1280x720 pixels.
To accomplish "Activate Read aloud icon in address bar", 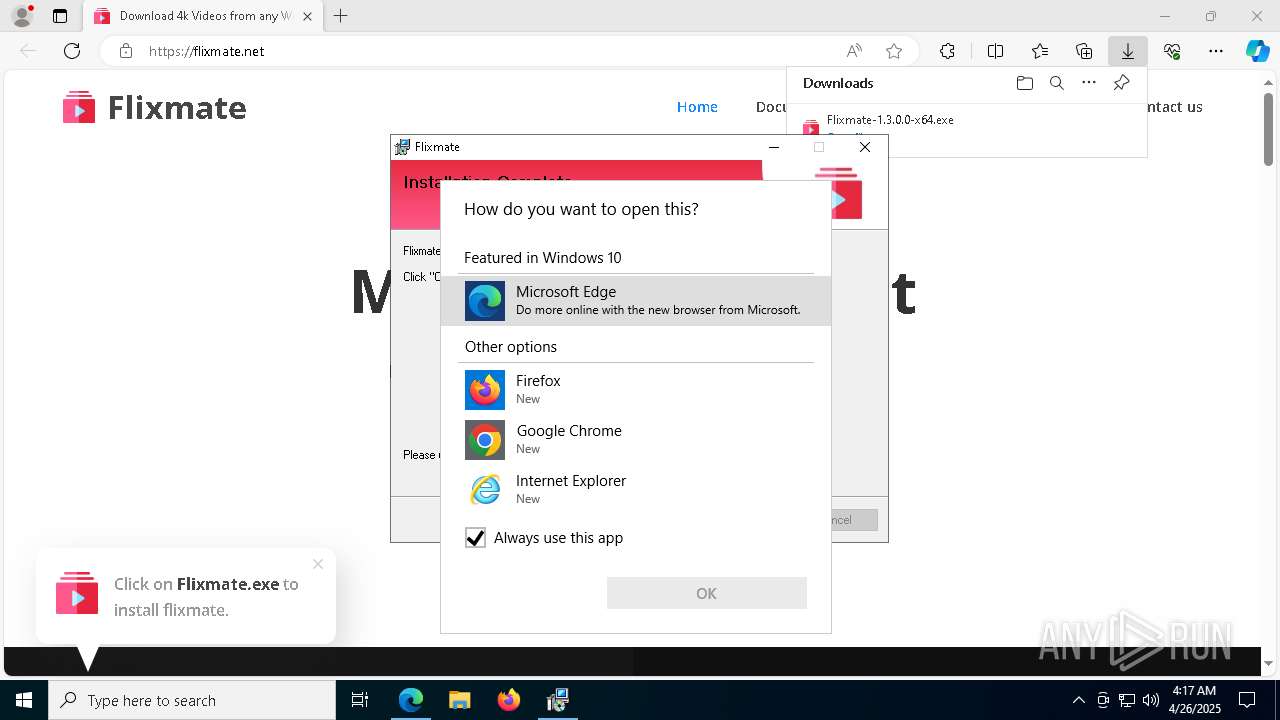I will [x=854, y=51].
